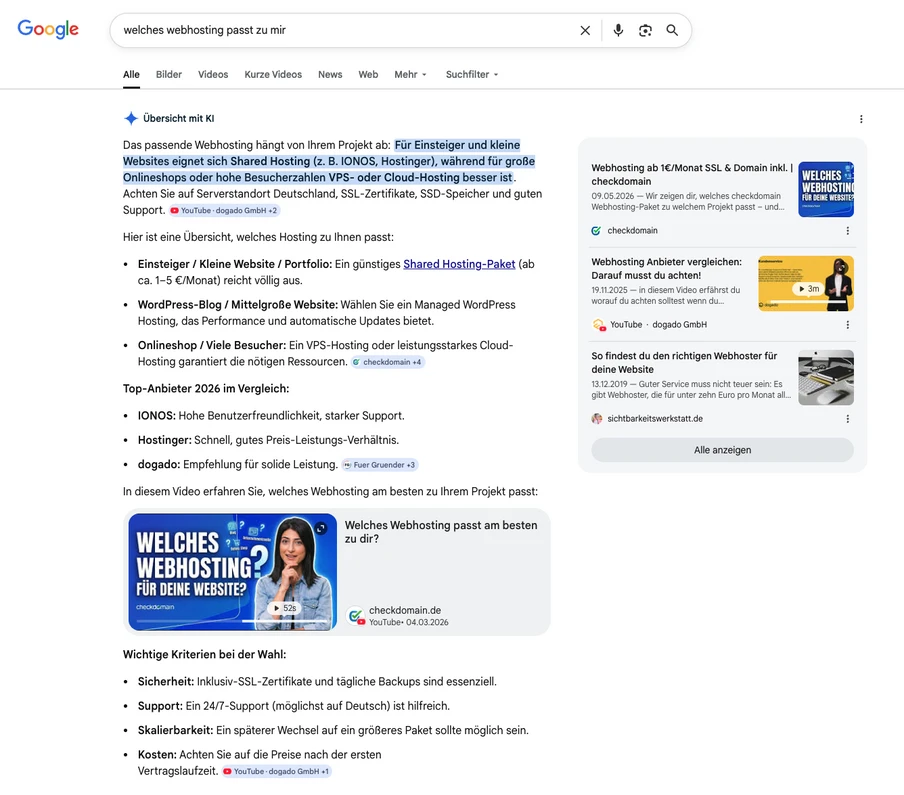This screenshot has height=795, width=904.
Task: Open the keyboard thumbnail of sichtbarkeitswerkstatt card
Action: point(826,378)
